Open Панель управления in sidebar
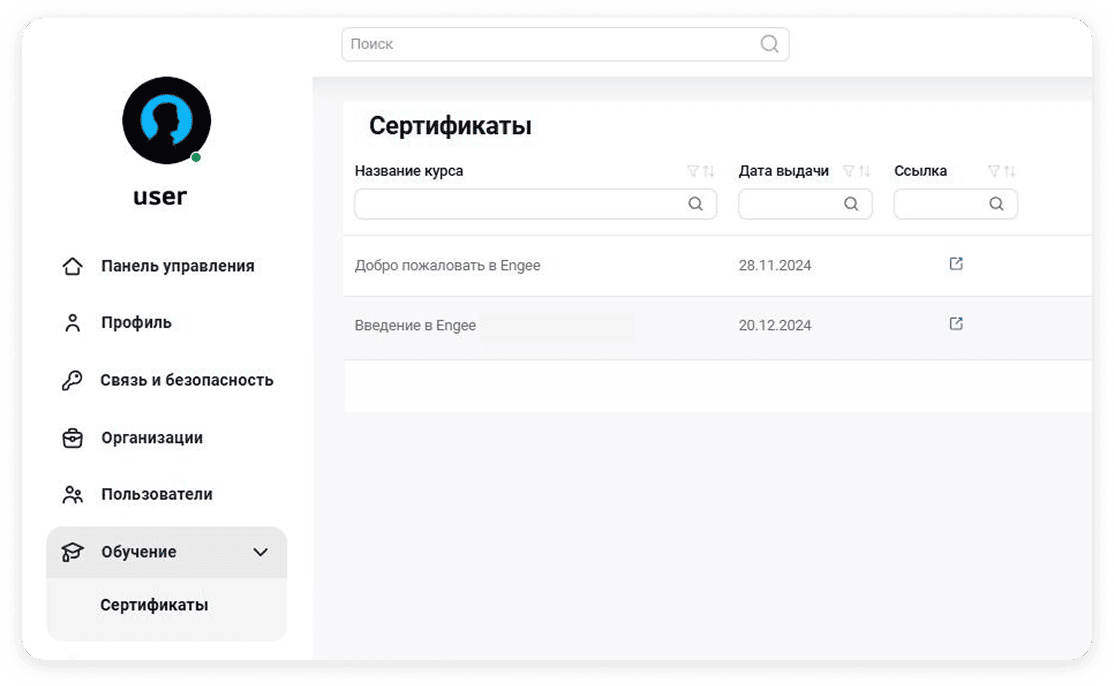1114x686 pixels. (177, 266)
